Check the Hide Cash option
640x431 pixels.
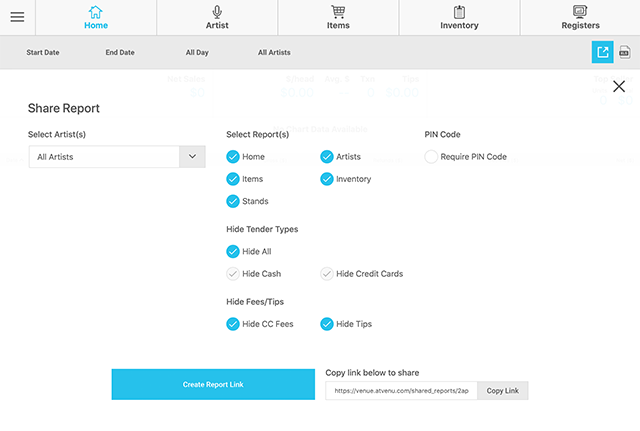click(x=233, y=274)
